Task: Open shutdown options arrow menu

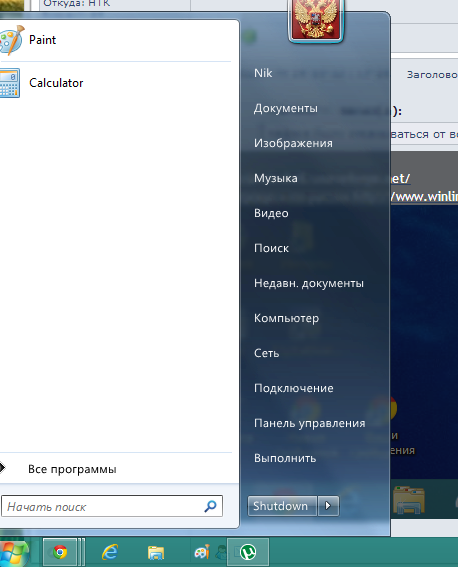Action: tap(328, 506)
